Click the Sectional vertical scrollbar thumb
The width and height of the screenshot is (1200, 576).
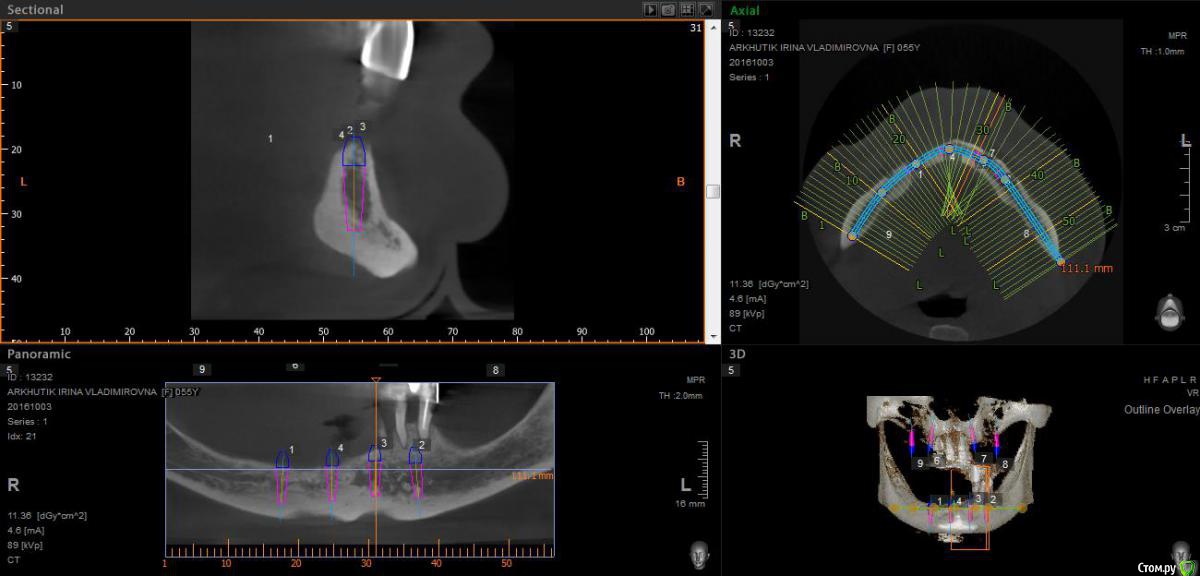click(712, 191)
